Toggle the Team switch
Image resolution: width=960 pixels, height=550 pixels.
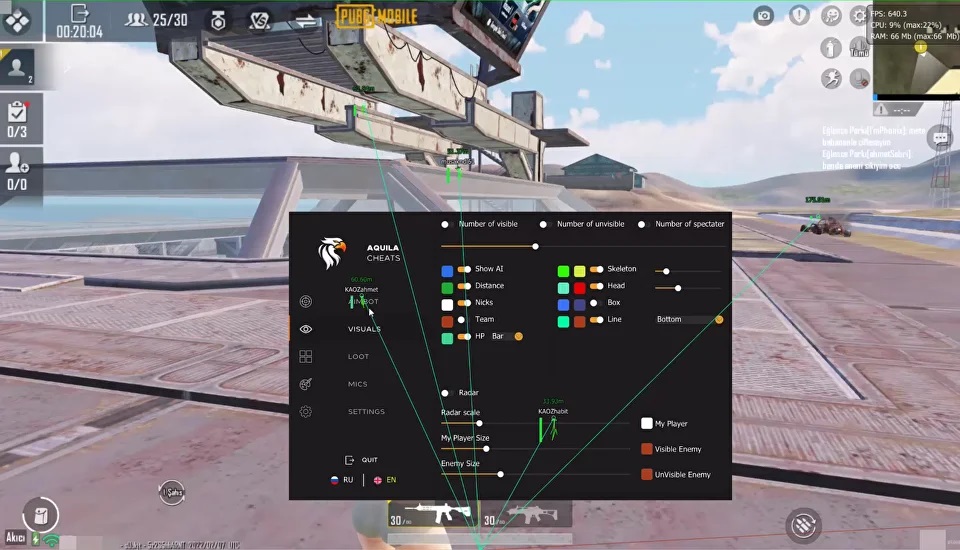[463, 320]
